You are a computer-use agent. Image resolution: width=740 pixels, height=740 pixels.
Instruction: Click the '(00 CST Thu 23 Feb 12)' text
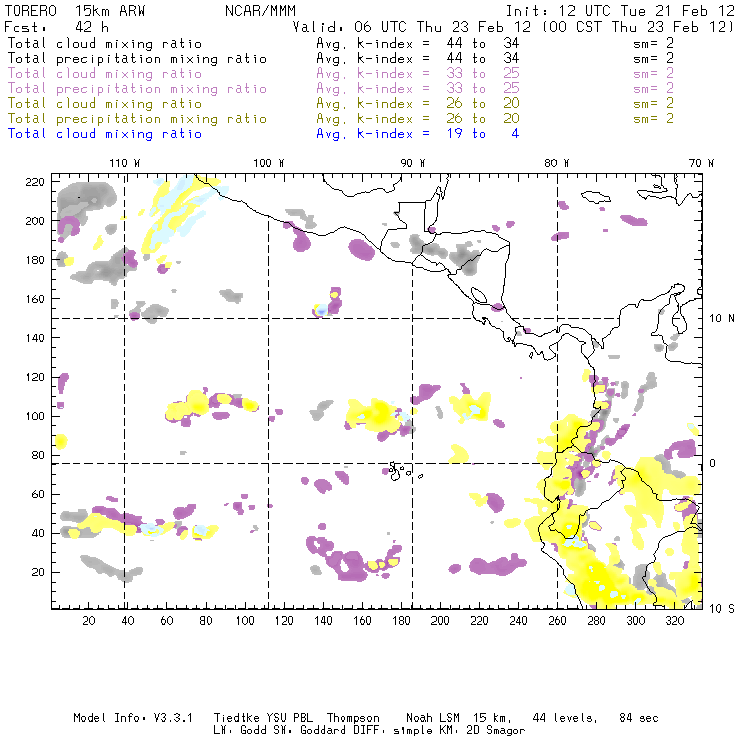(638, 27)
